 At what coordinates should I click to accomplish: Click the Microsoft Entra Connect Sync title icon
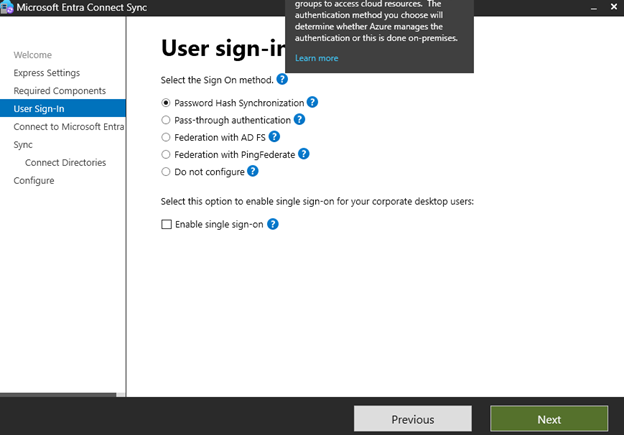[x=6, y=7]
